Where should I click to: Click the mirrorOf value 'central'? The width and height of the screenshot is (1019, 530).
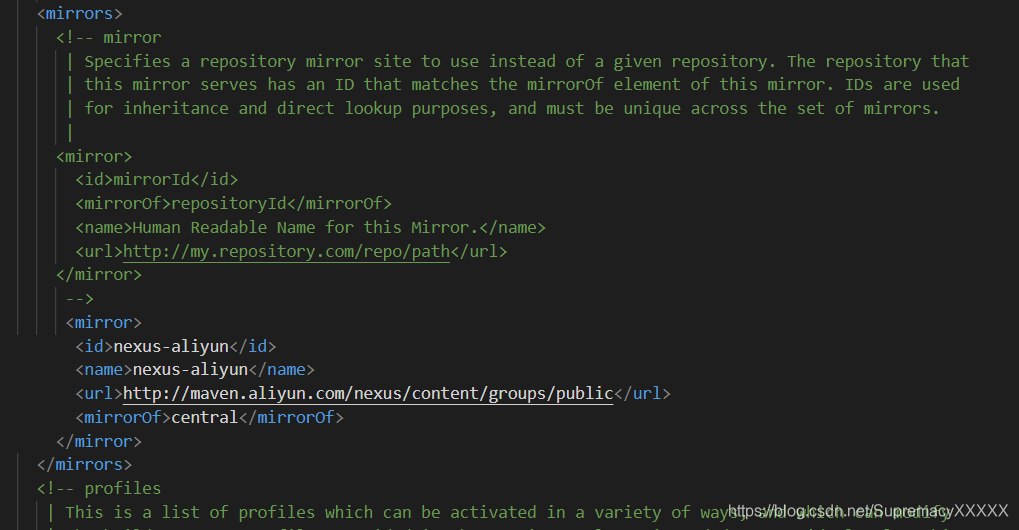coord(205,417)
